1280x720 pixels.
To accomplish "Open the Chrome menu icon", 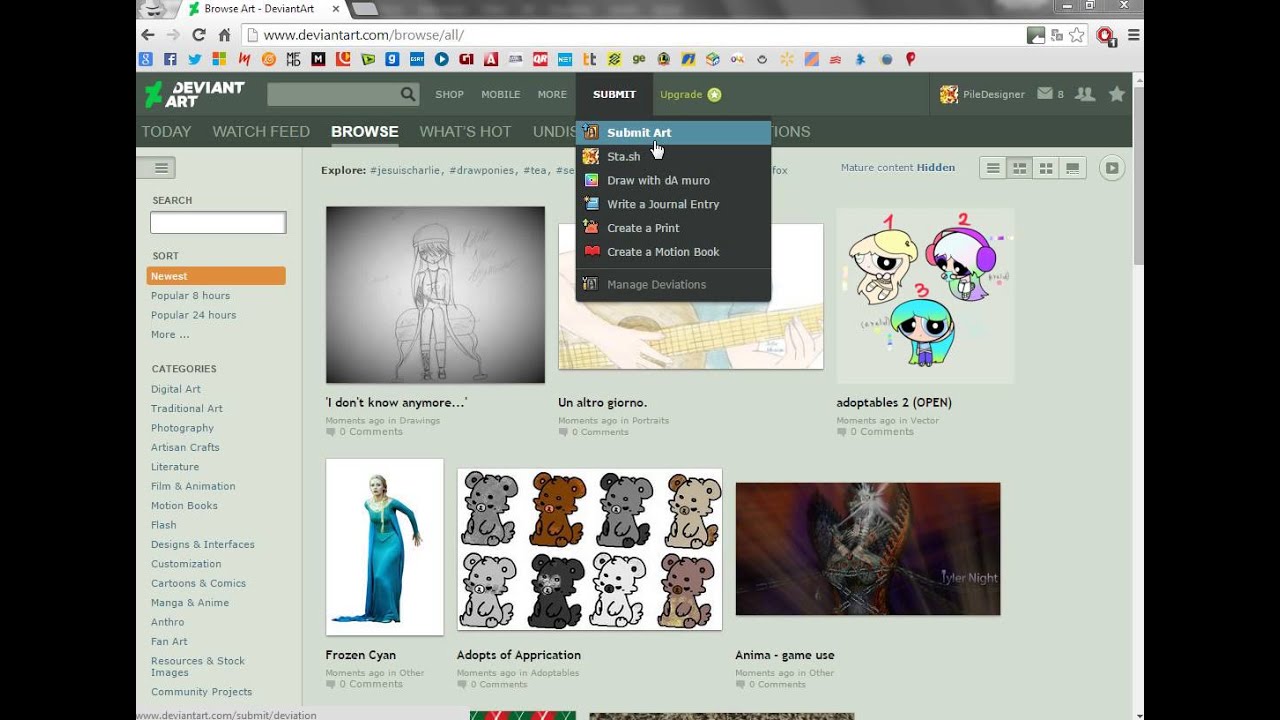I will coord(1133,35).
